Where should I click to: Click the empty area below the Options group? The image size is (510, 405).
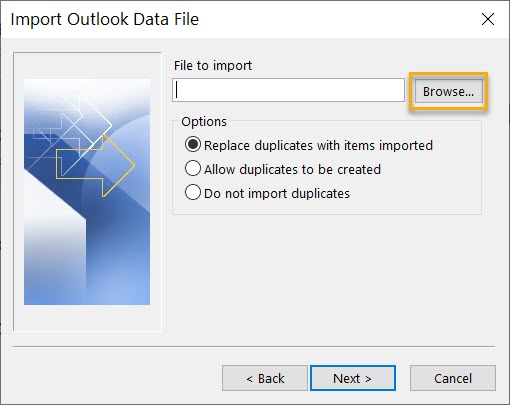click(x=327, y=277)
